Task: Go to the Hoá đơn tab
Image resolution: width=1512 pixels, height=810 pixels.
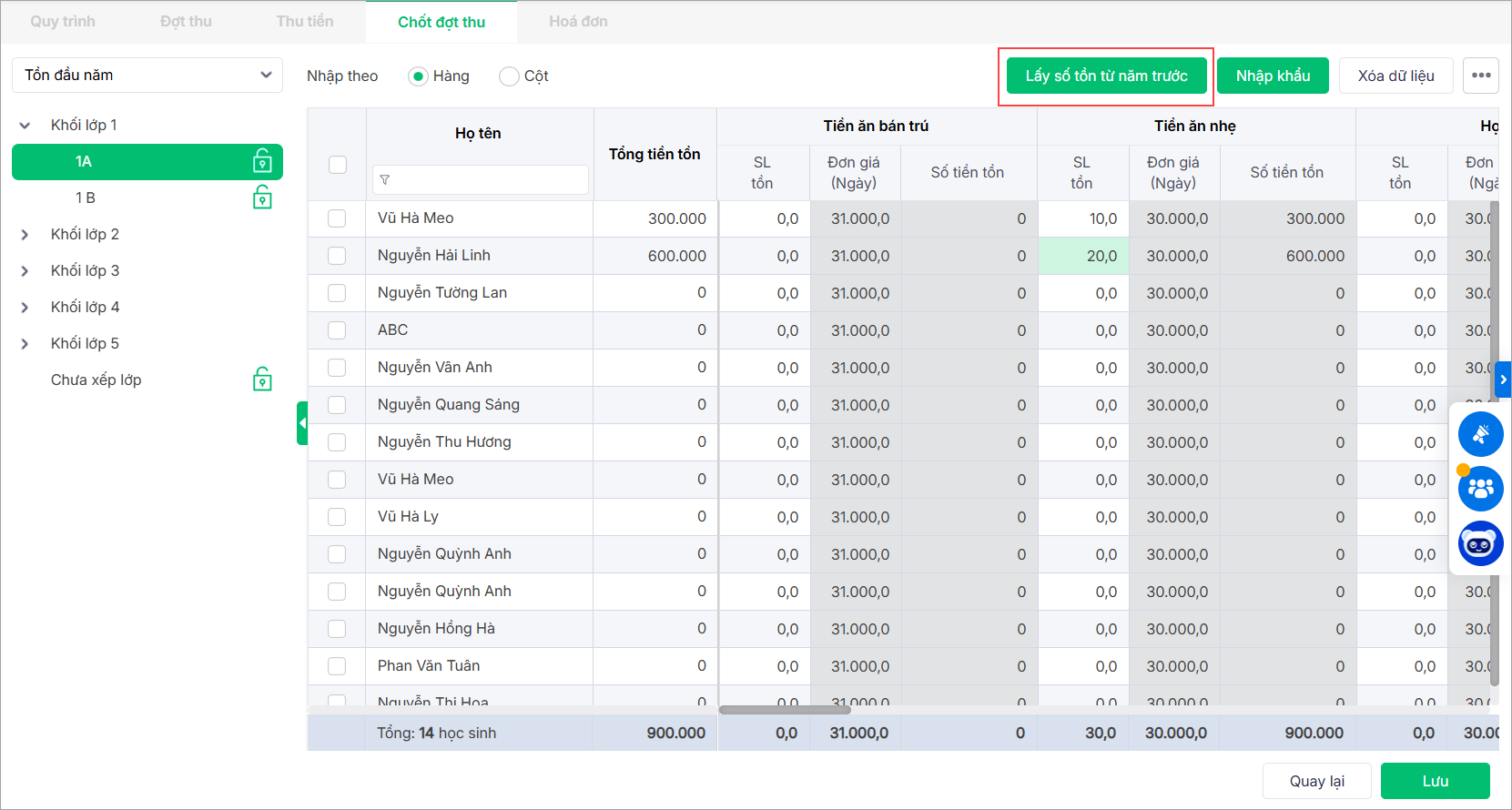Action: pos(578,22)
